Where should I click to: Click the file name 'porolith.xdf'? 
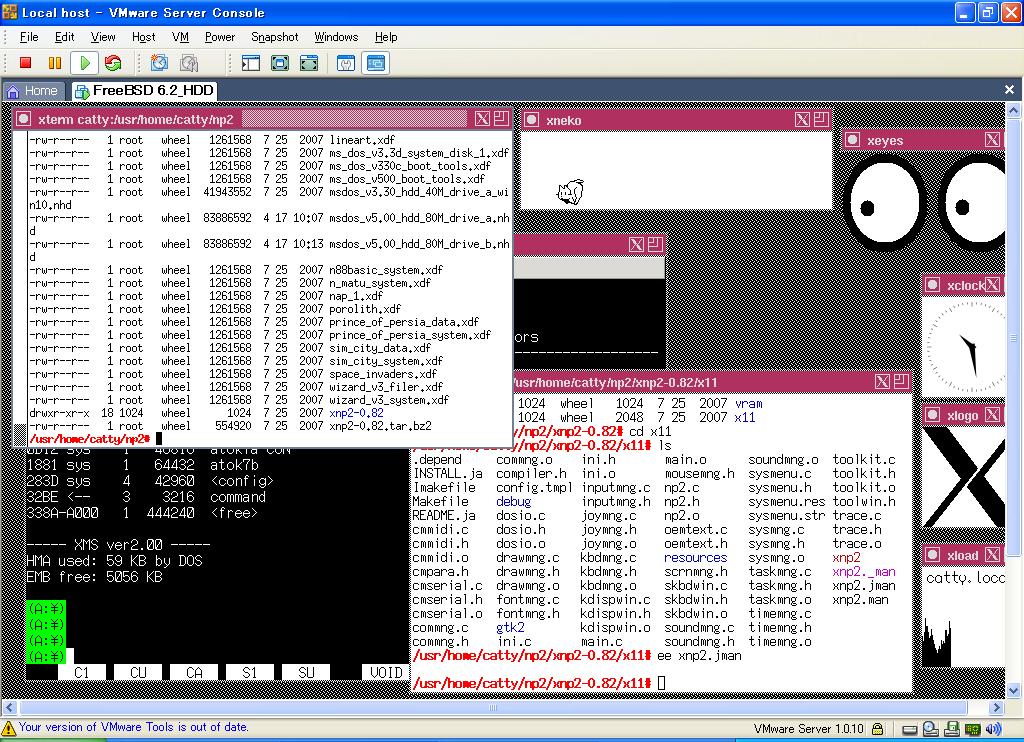(x=365, y=309)
